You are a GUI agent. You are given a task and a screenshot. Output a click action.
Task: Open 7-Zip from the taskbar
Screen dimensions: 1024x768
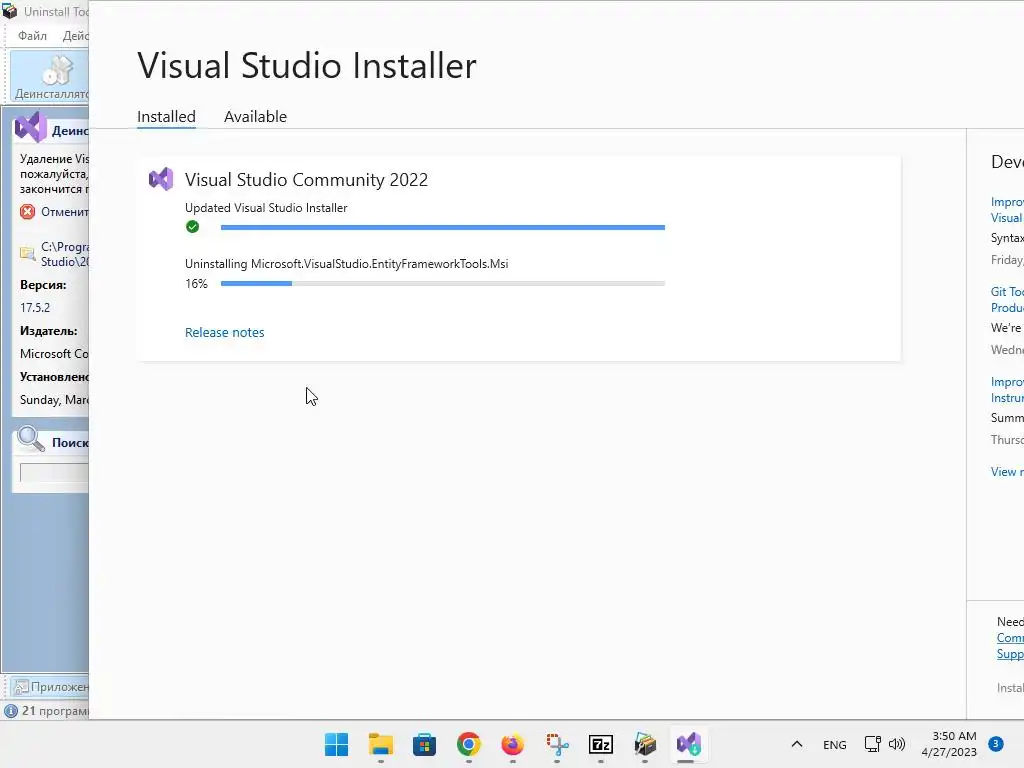point(601,744)
